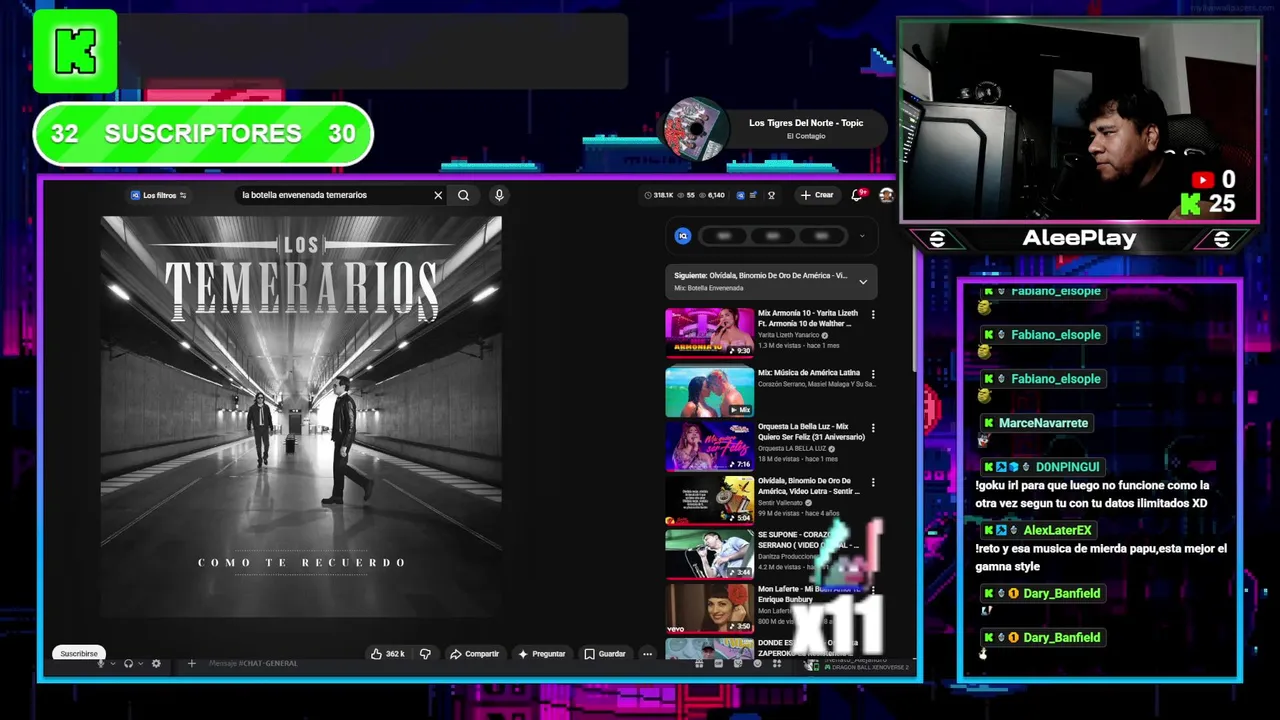
Task: Toggle the Discord headphones deafen icon
Action: click(x=128, y=664)
